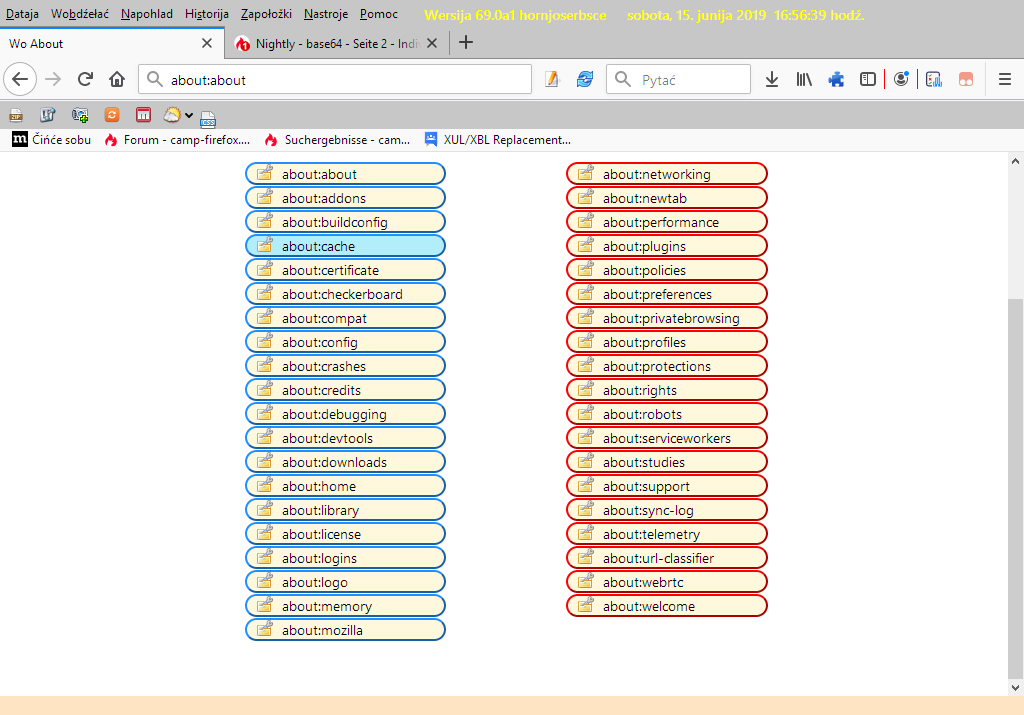Viewport: 1024px width, 715px height.
Task: Reload the current page
Action: click(x=86, y=79)
